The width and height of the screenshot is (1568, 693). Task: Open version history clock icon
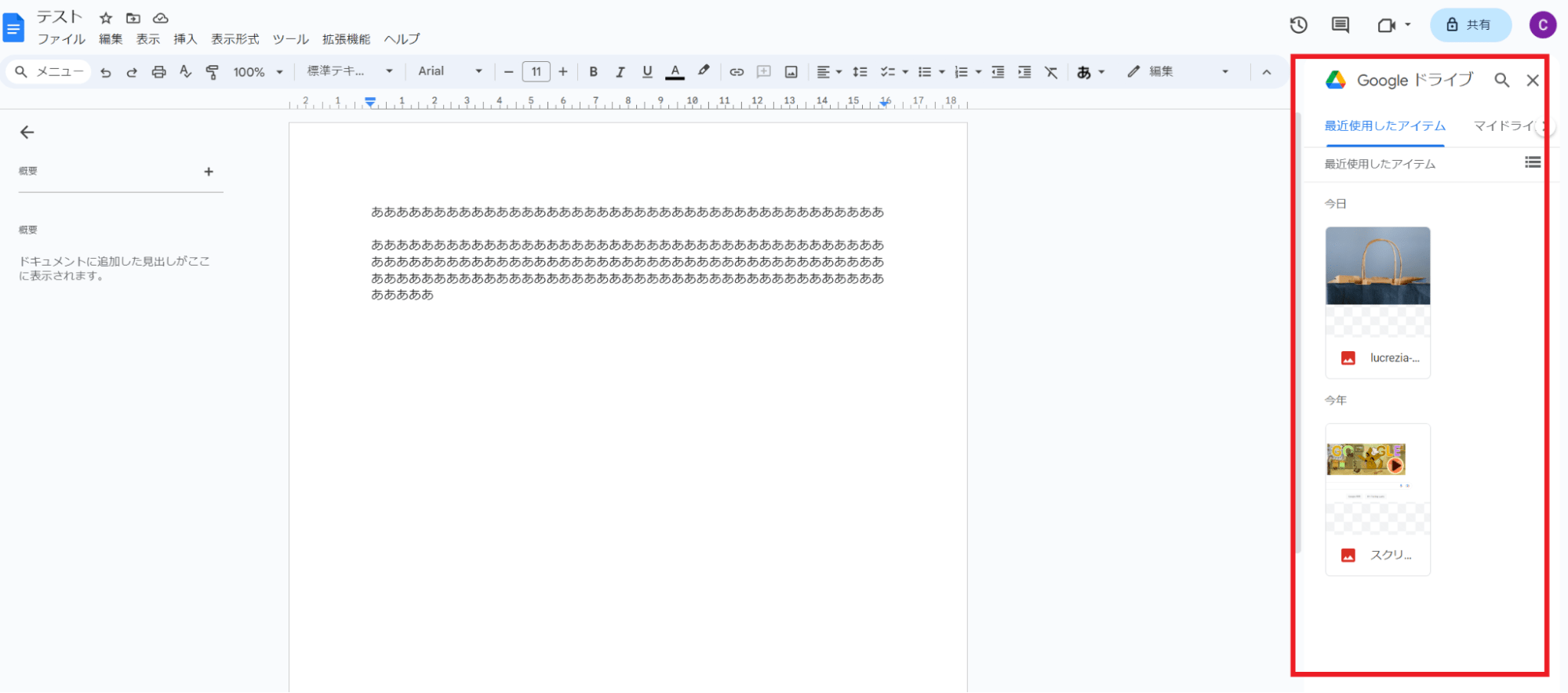tap(1298, 25)
